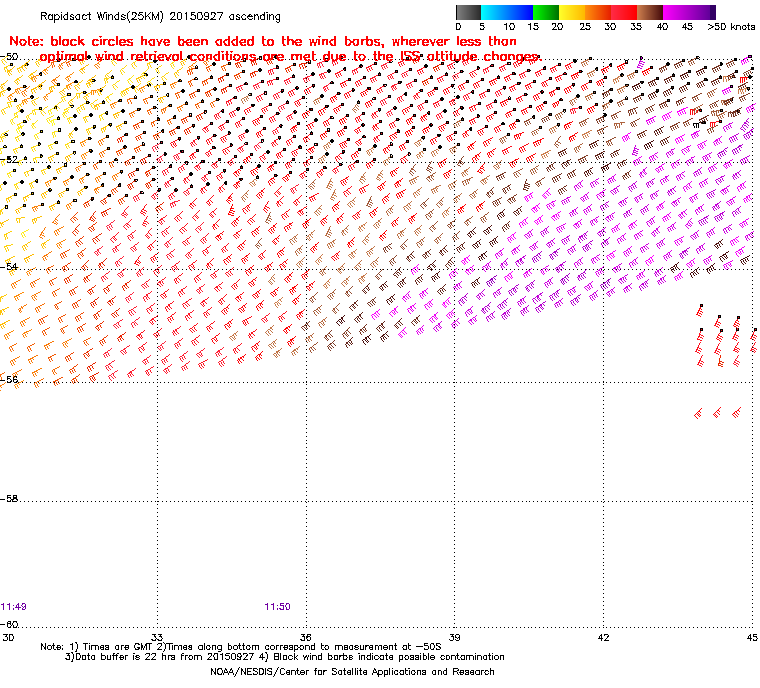Click the red note about black circles
This screenshot has height=688, width=760.
(275, 49)
